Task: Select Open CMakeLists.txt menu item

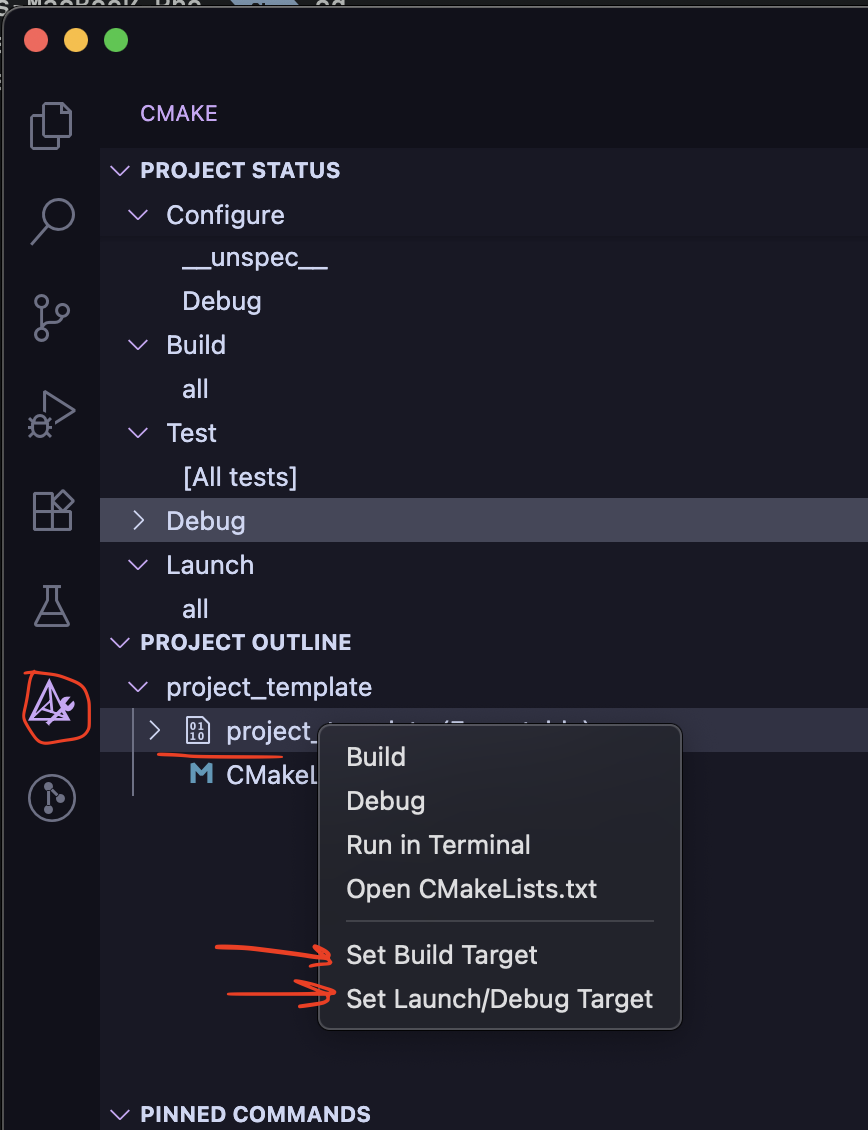Action: pyautogui.click(x=471, y=889)
